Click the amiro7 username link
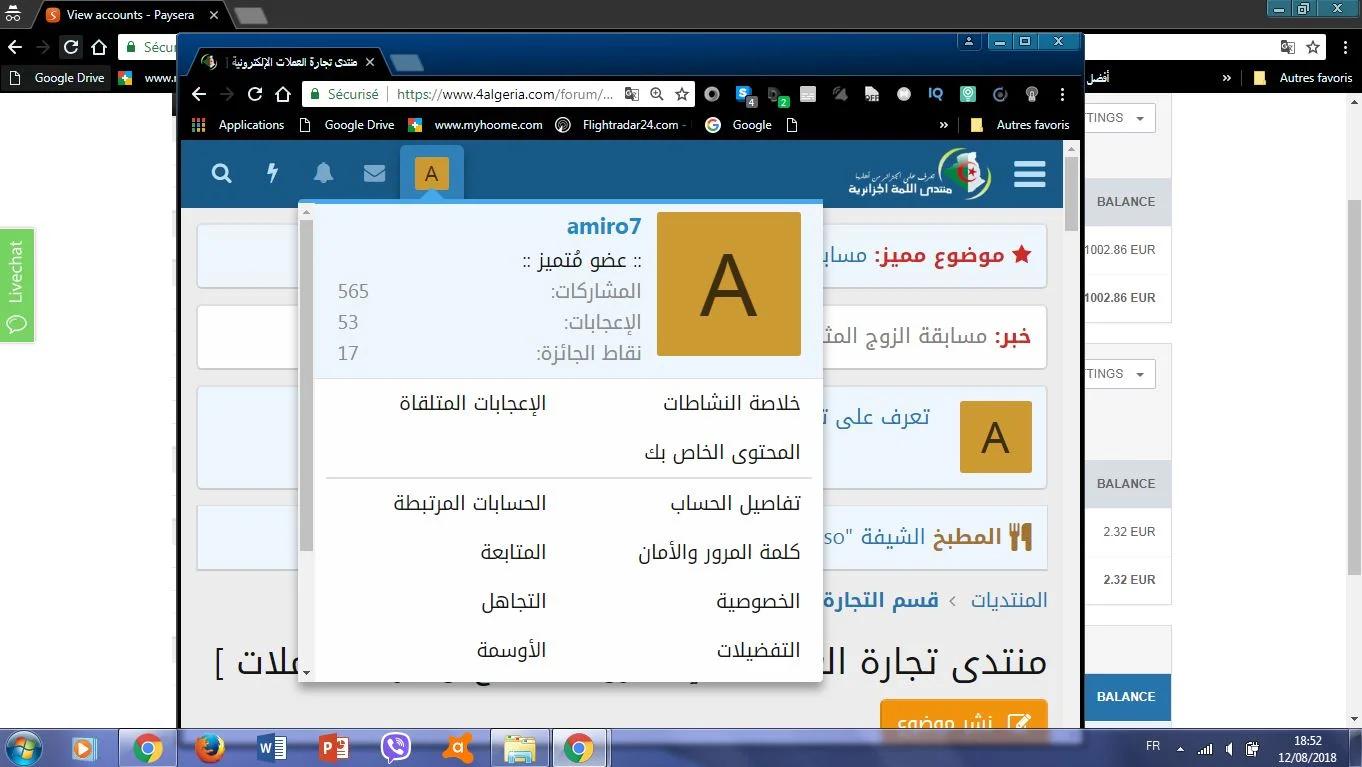 click(603, 227)
